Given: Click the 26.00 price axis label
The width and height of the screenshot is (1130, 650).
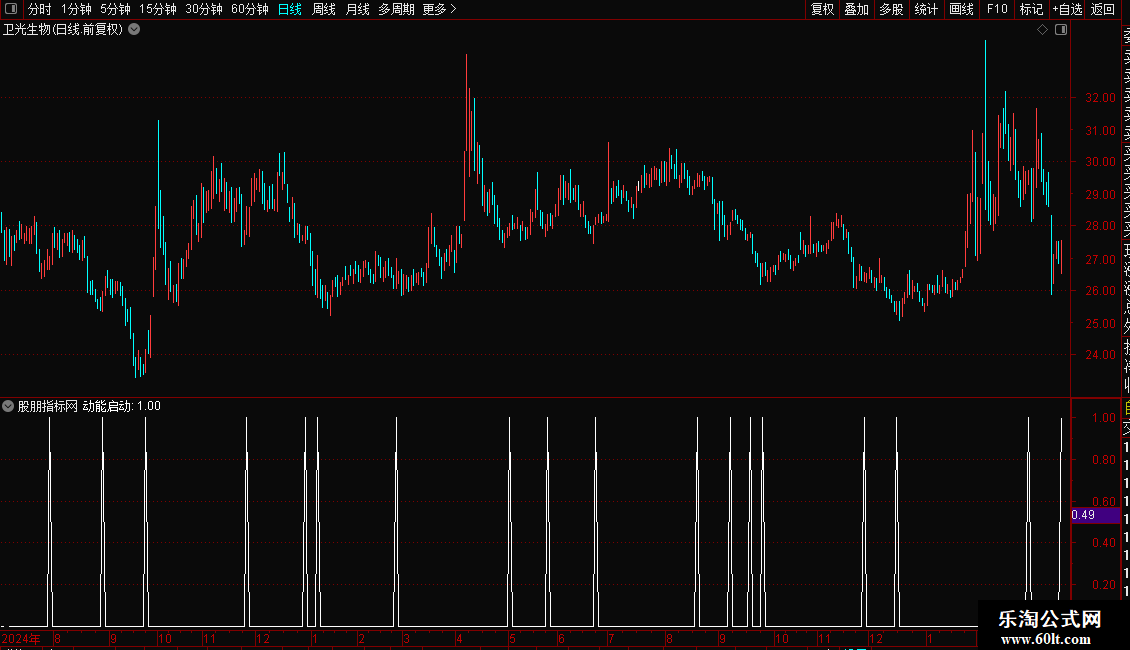Looking at the screenshot, I should (1100, 290).
